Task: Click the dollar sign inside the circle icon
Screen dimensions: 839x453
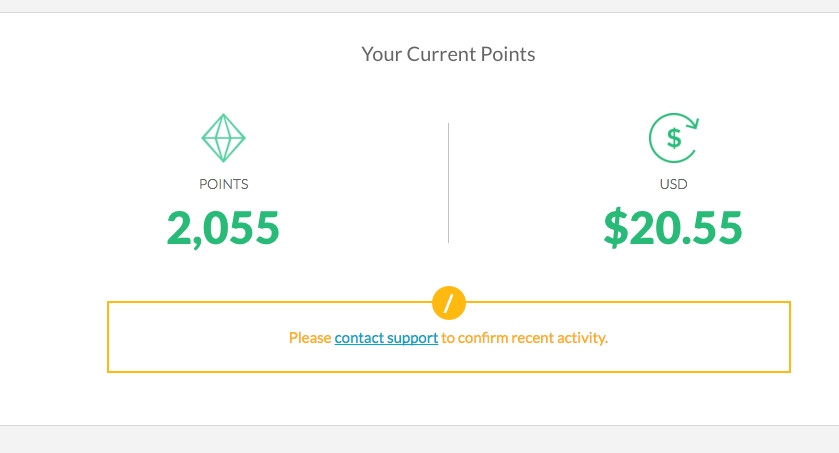Action: point(674,139)
